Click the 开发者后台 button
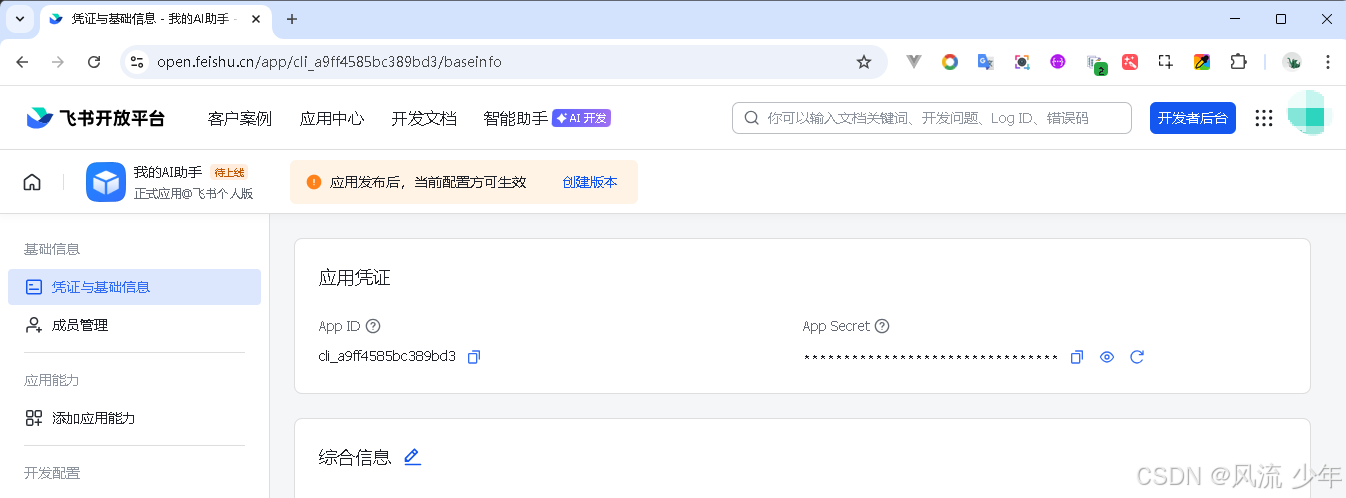The width and height of the screenshot is (1346, 498). click(x=1193, y=118)
